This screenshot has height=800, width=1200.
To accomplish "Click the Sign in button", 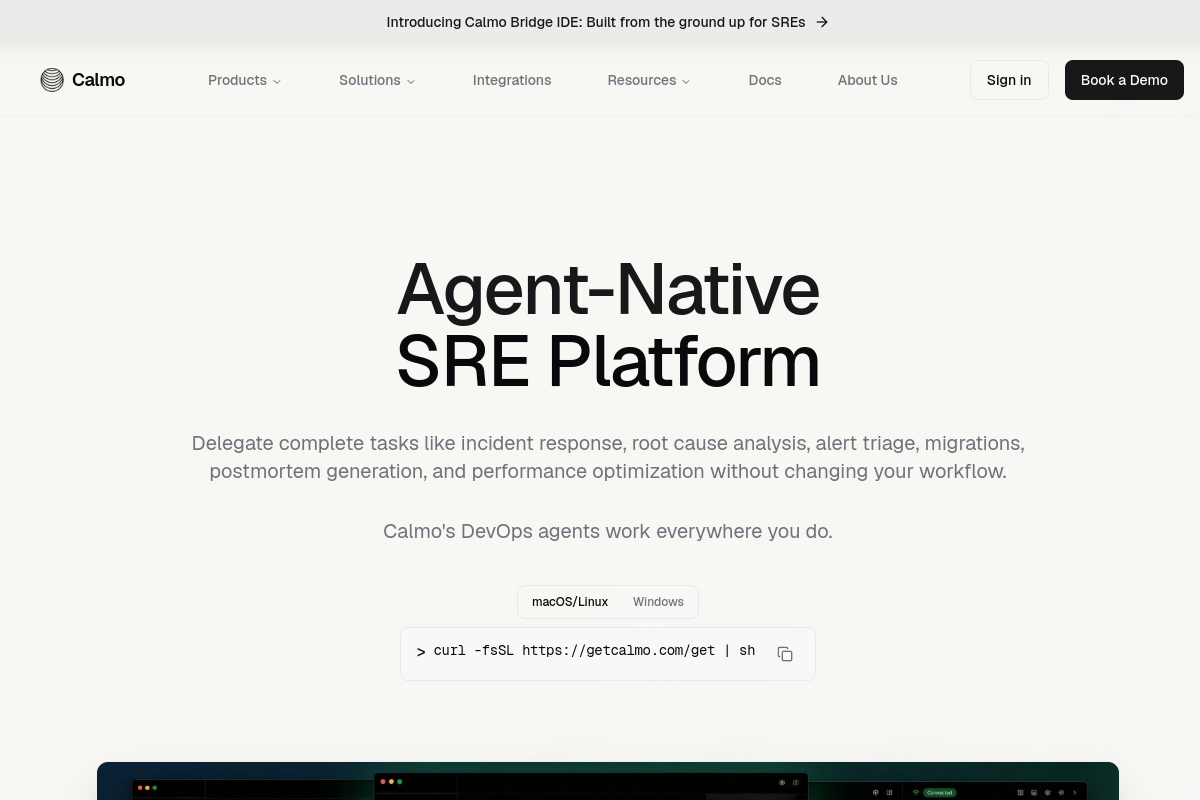I will (x=1009, y=80).
